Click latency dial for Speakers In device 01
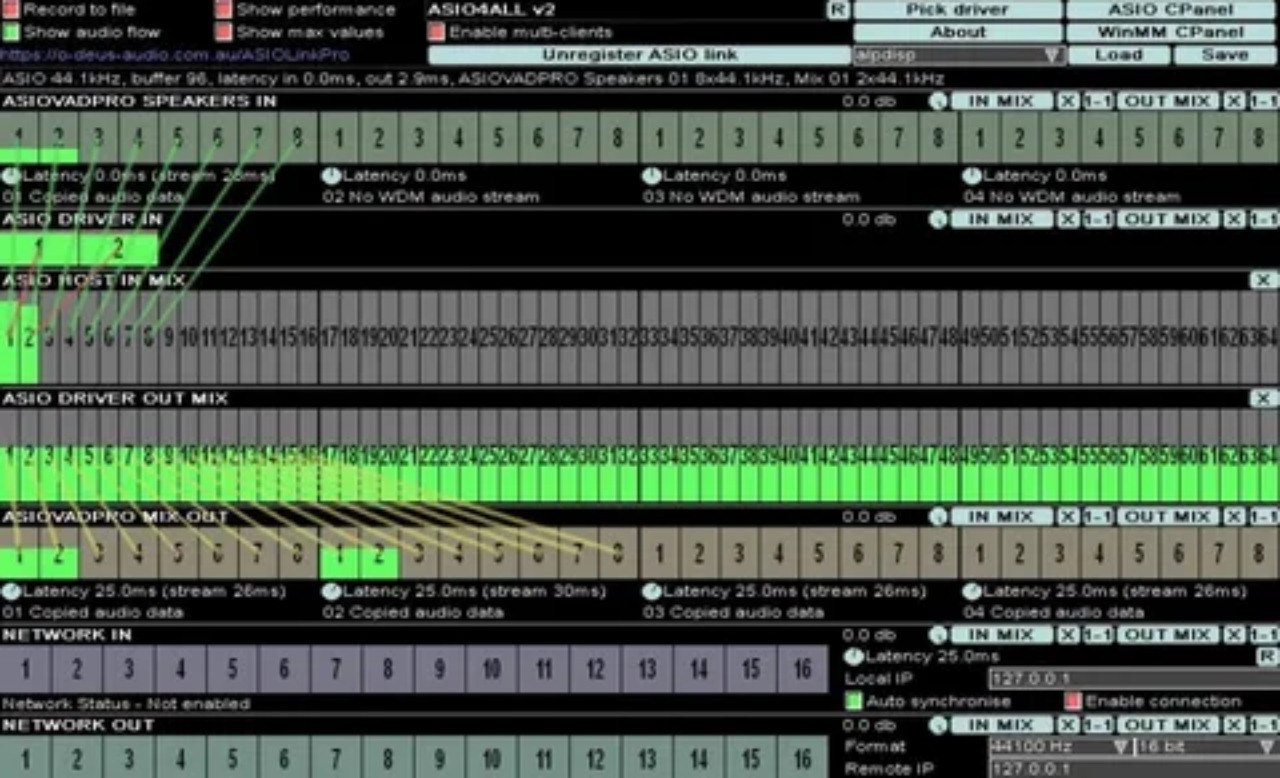 click(x=11, y=176)
